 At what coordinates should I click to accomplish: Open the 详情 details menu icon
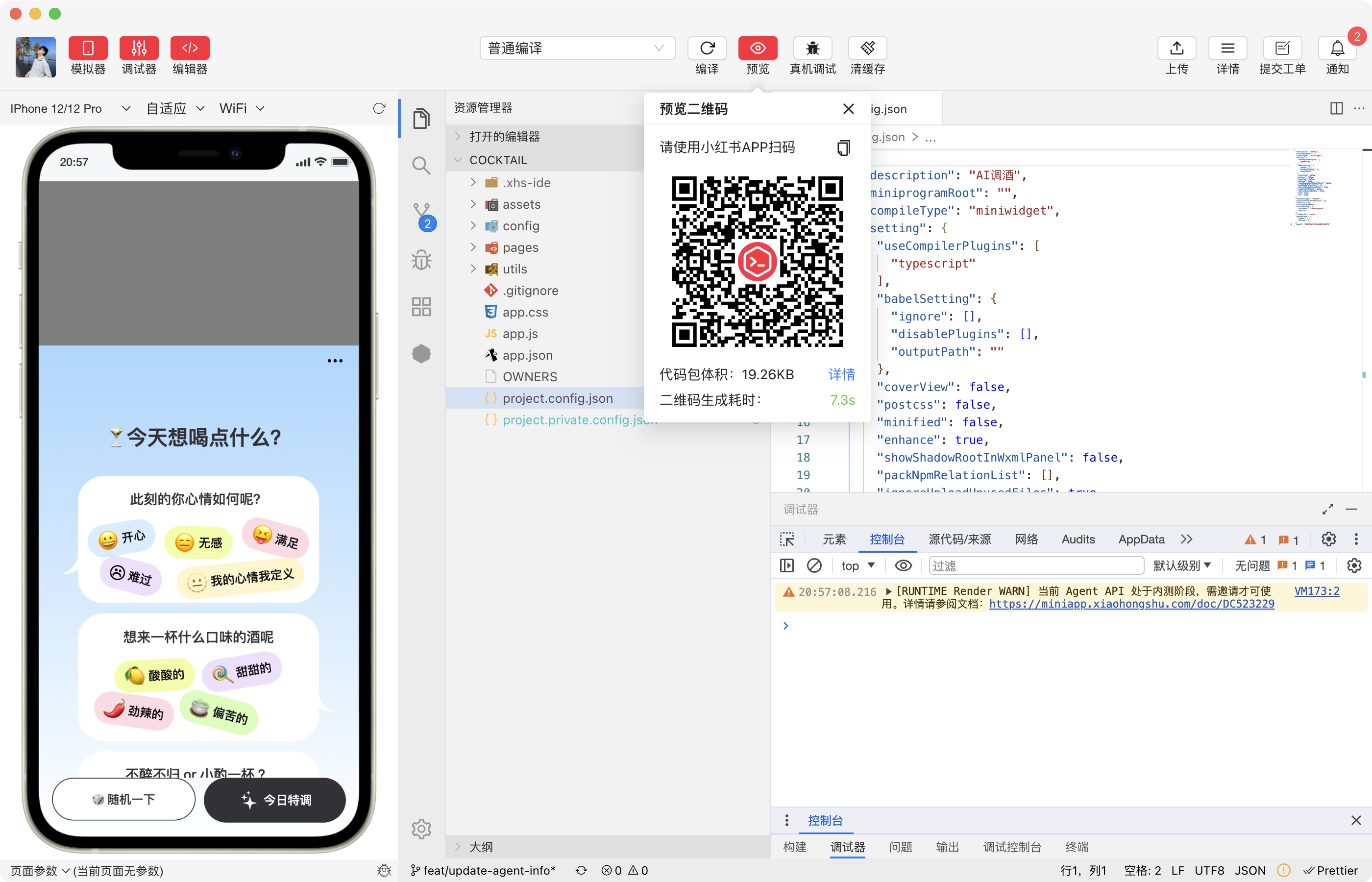click(1227, 48)
